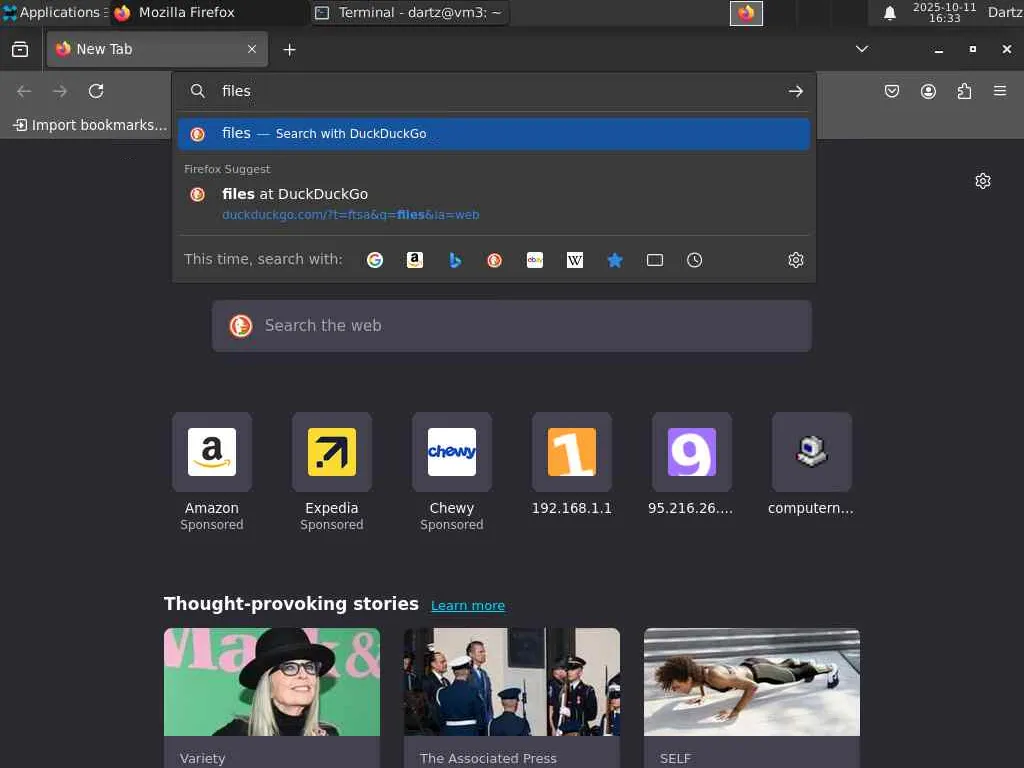Search history via clock icon
Image resolution: width=1024 pixels, height=768 pixels.
pyautogui.click(x=694, y=260)
